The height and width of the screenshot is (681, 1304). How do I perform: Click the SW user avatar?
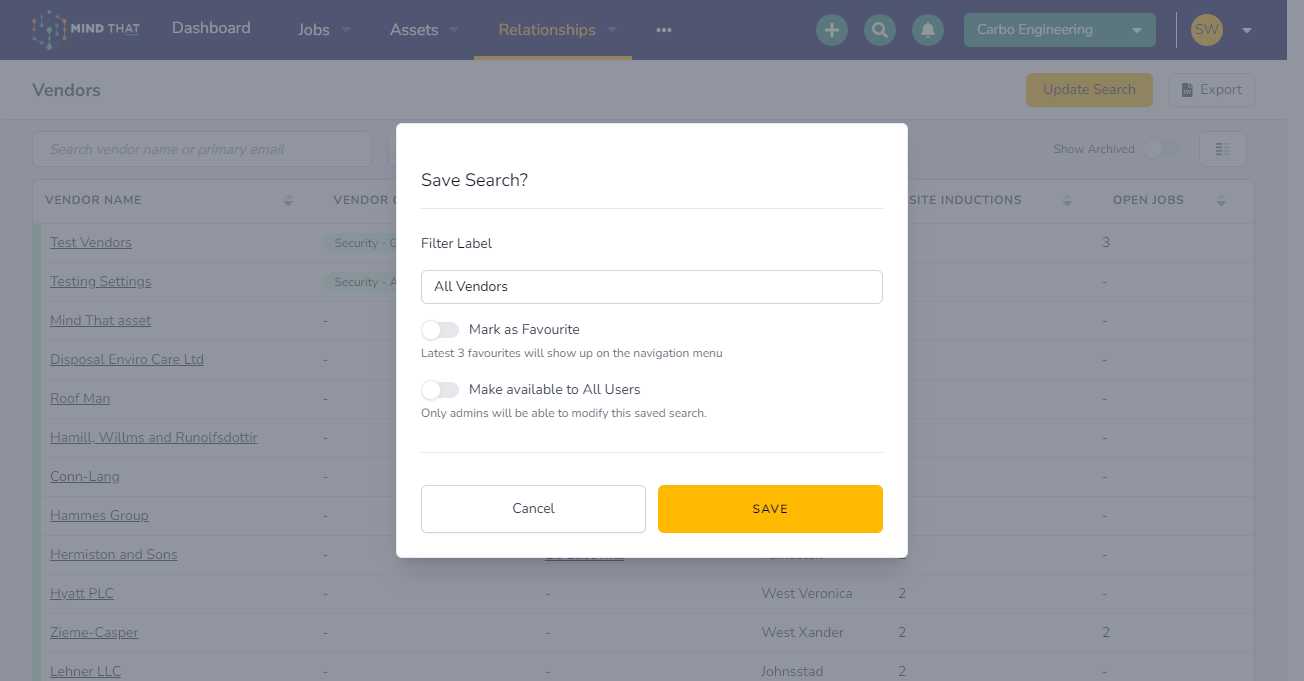[1207, 30]
